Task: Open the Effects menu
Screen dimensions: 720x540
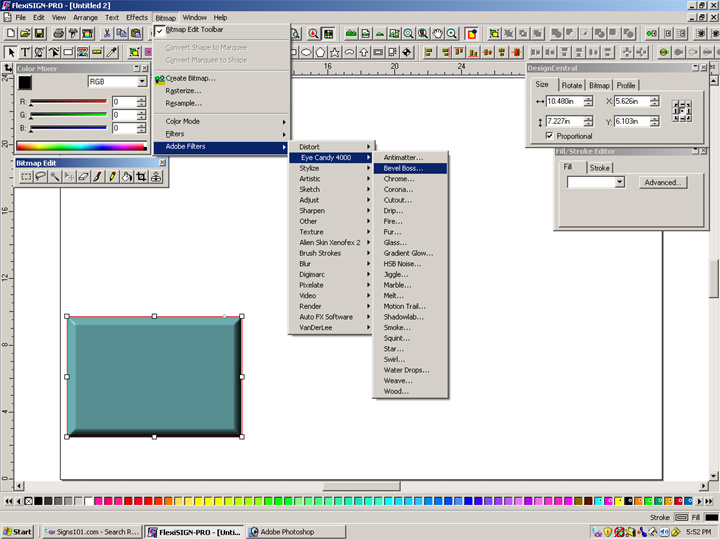Action: [137, 17]
